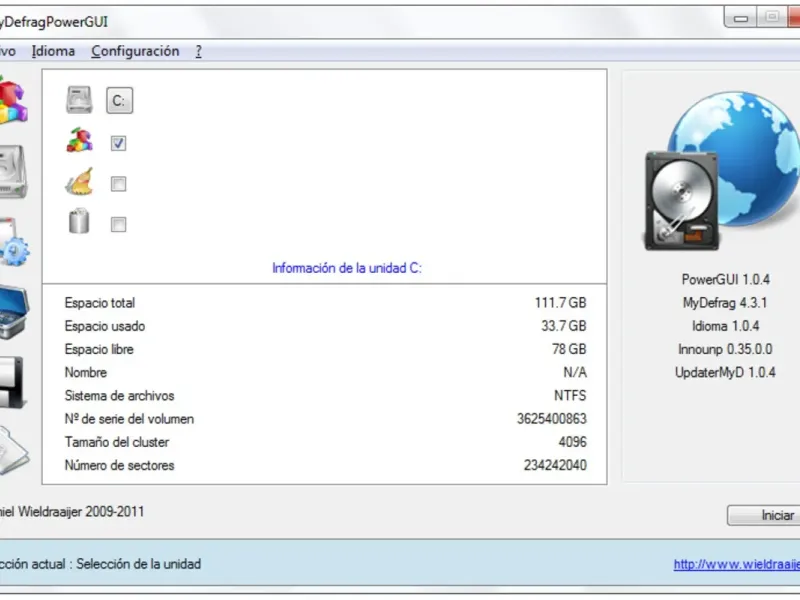This screenshot has width=800, height=600.
Task: Click the Iniciar button
Action: 764,515
